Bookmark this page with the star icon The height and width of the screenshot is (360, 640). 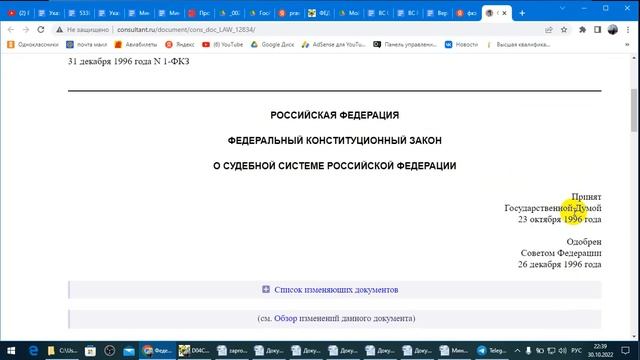coord(564,29)
